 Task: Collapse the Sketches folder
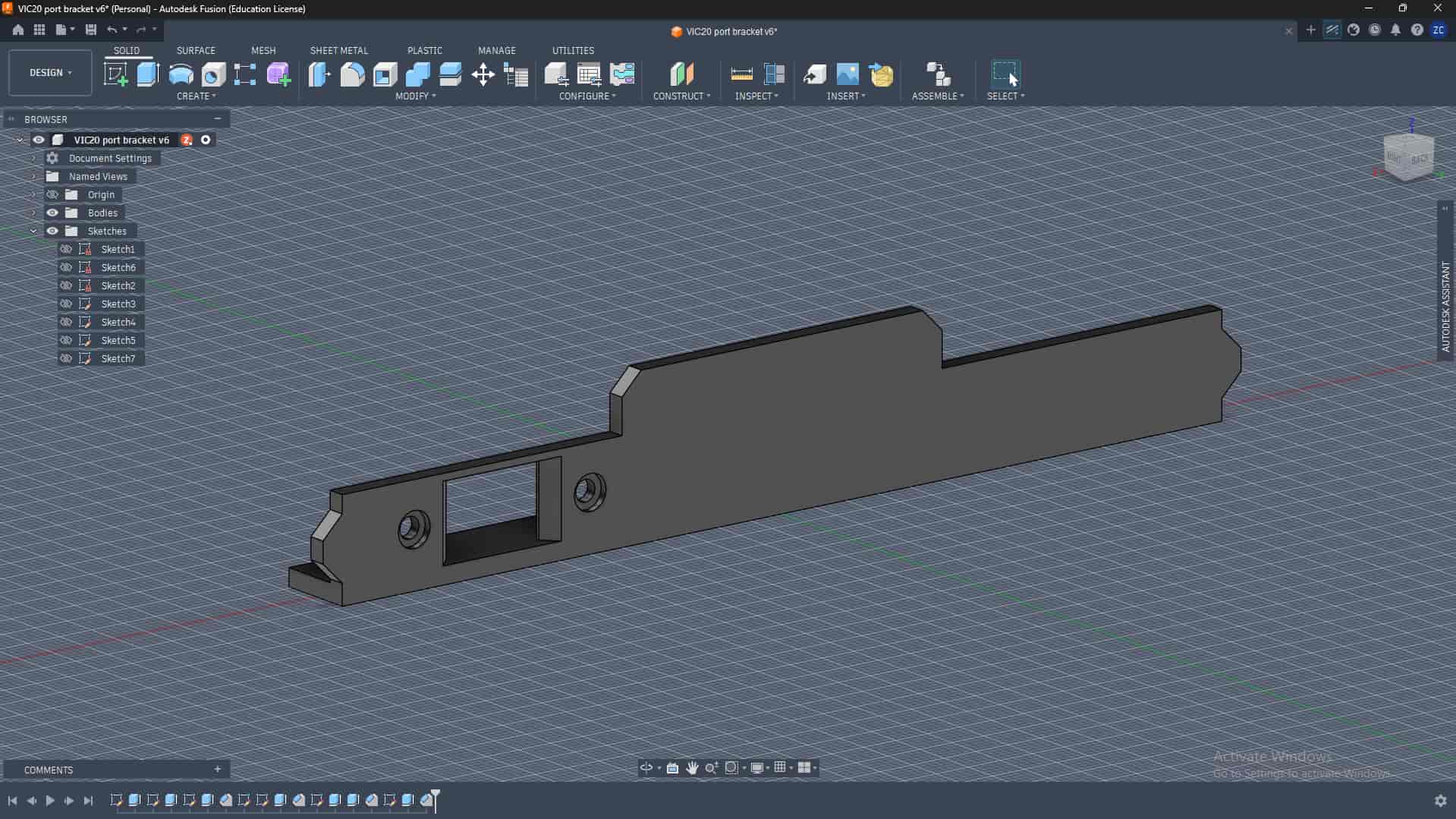click(x=33, y=231)
